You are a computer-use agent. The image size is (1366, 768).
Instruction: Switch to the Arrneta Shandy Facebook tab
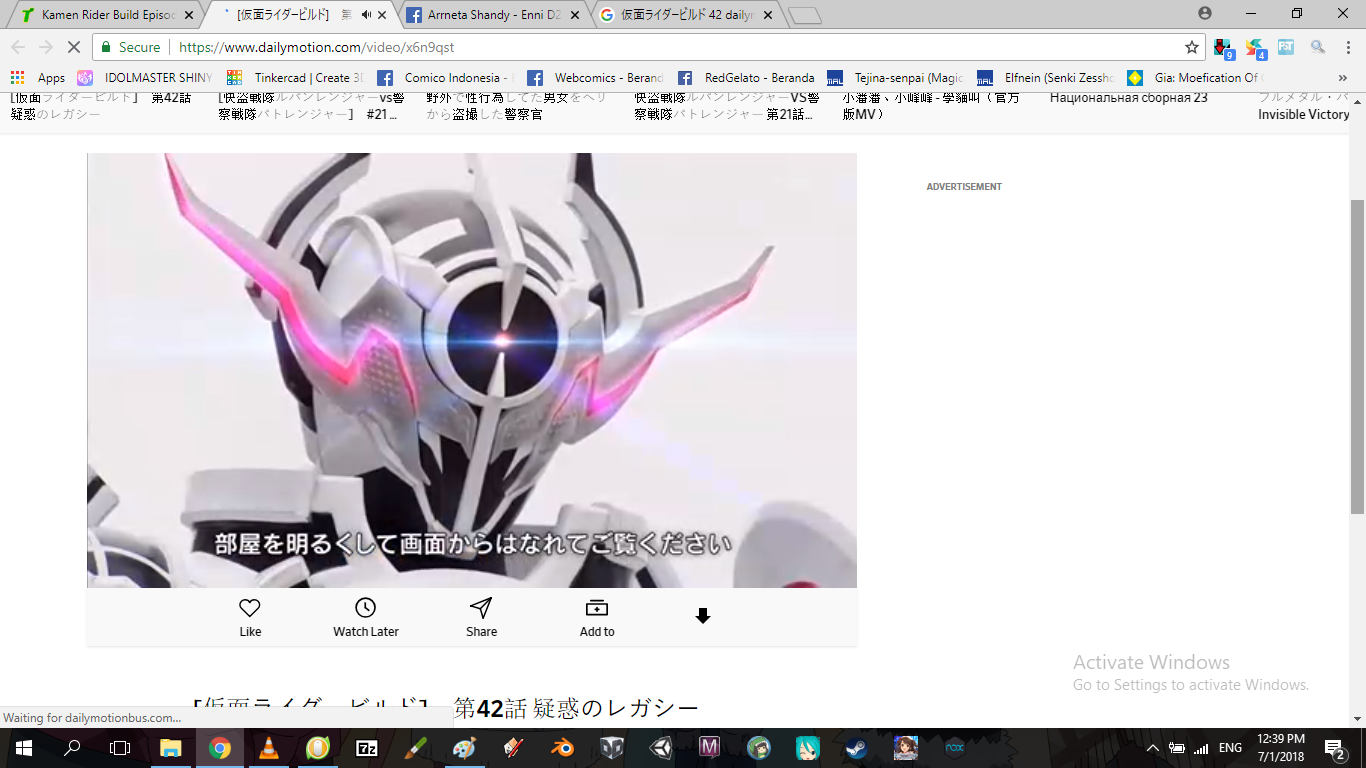coord(492,15)
